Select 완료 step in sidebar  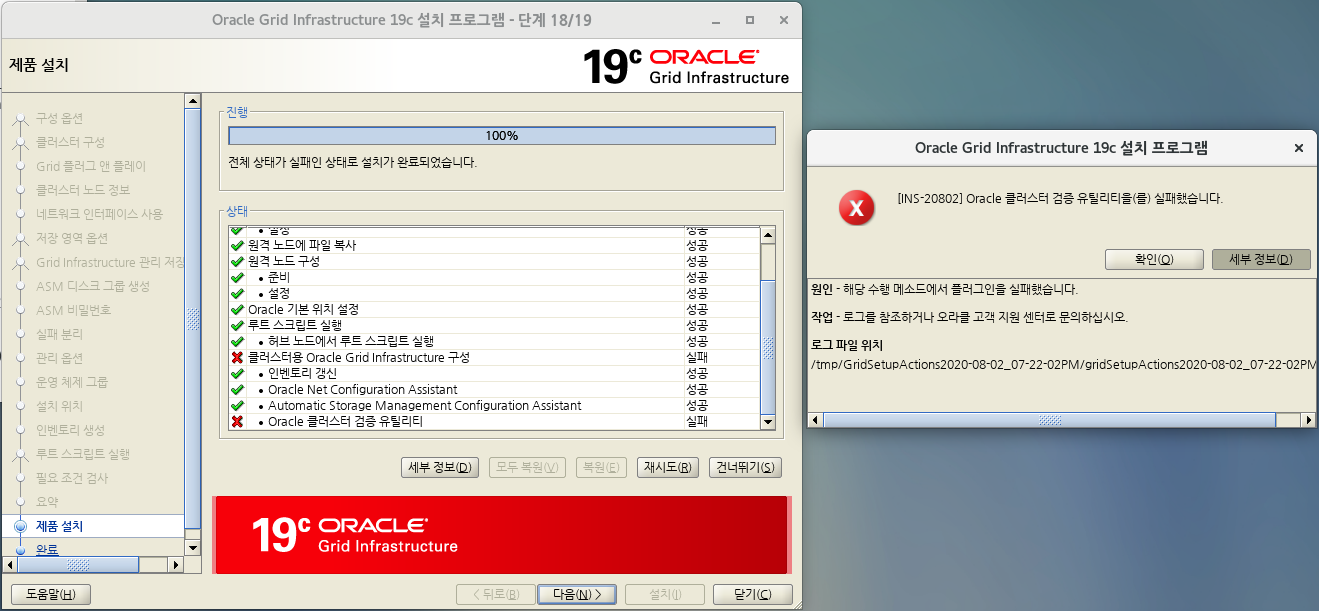47,549
